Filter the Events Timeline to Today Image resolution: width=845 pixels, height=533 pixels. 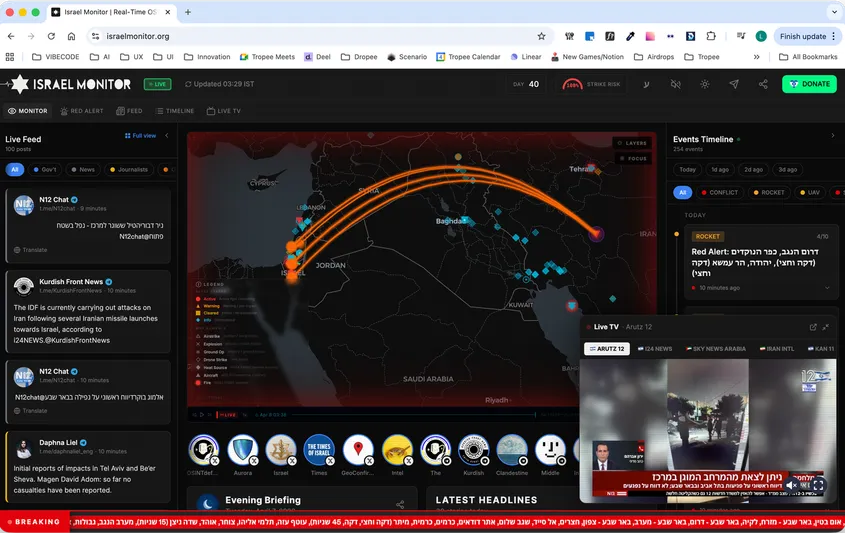coord(687,169)
